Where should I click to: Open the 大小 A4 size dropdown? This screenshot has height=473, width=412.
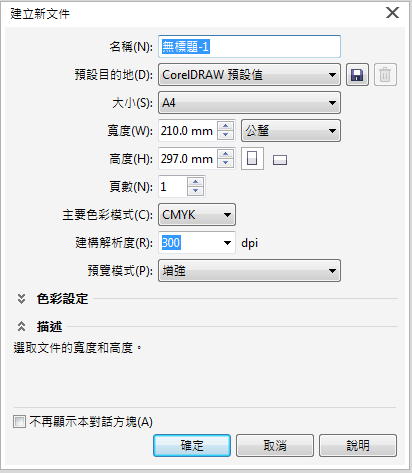click(x=249, y=103)
